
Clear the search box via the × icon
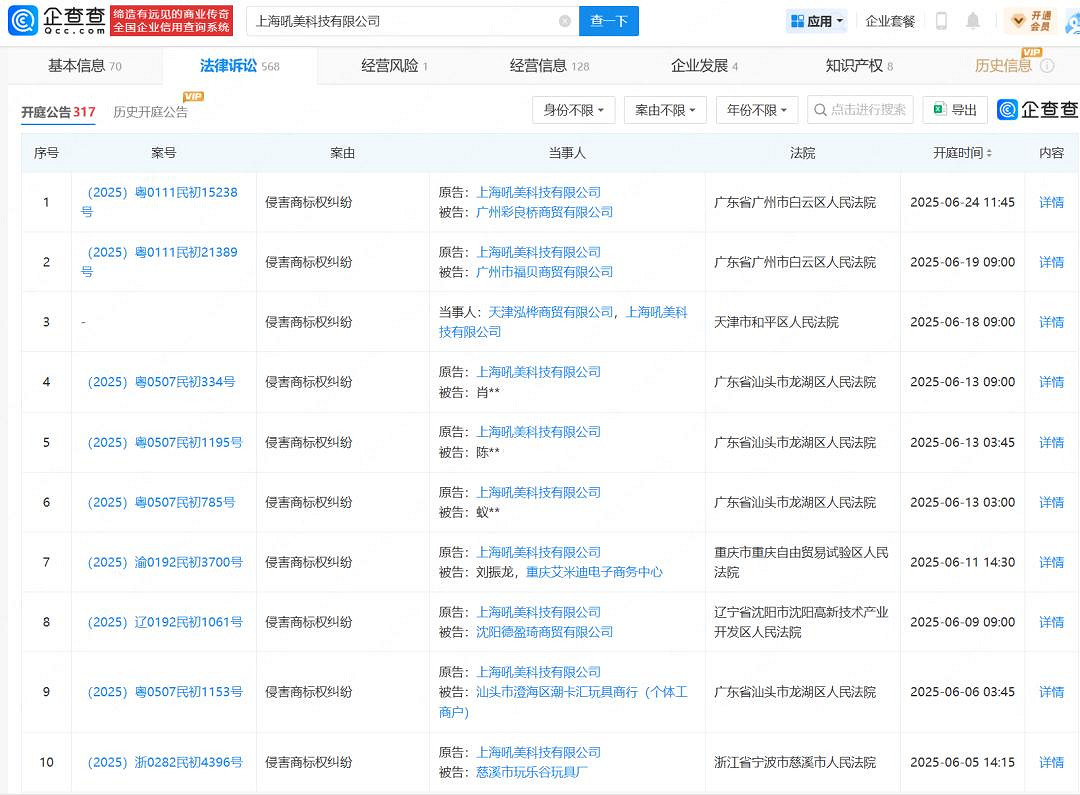coord(566,20)
